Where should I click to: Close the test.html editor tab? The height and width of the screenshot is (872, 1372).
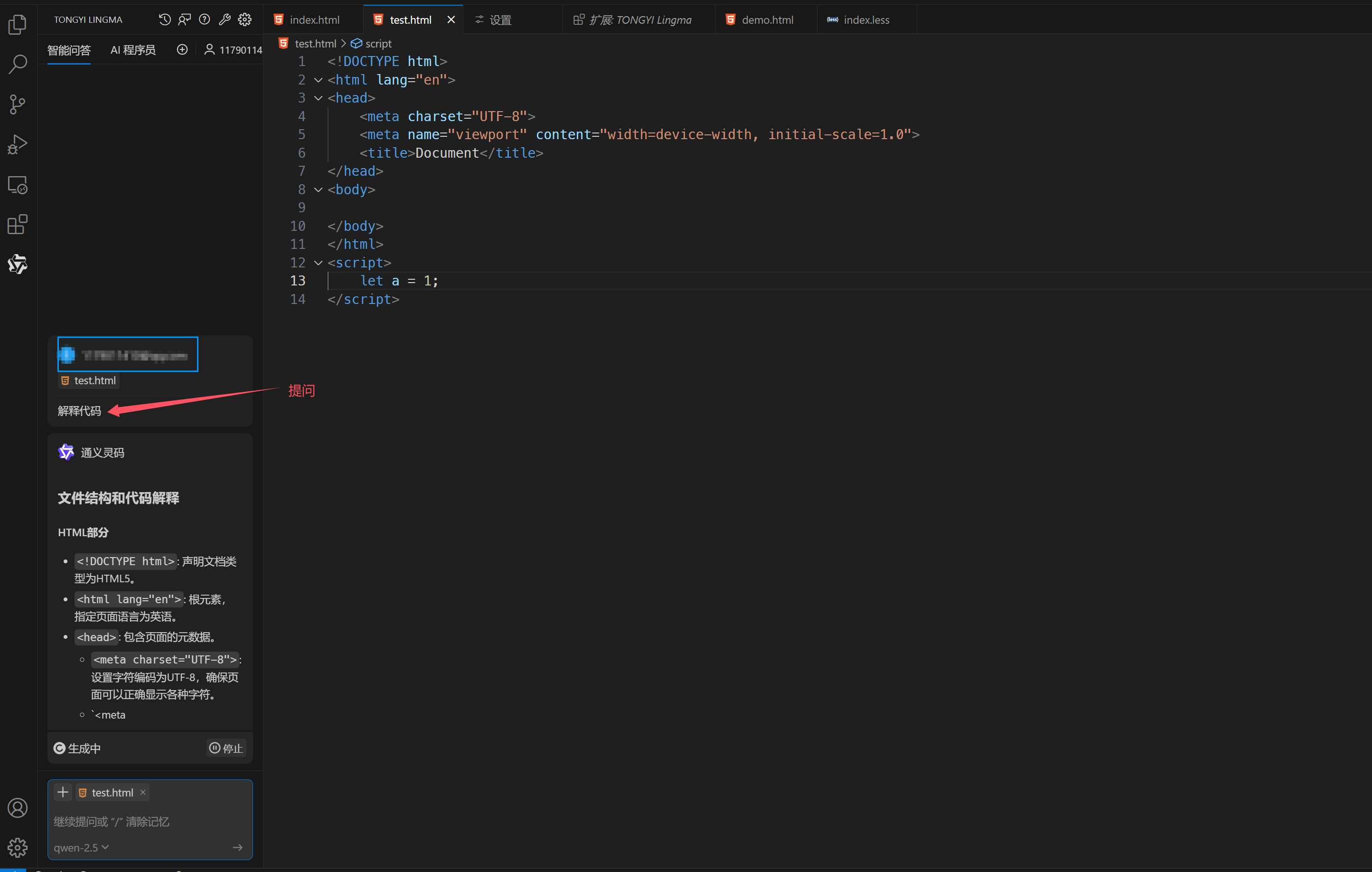coord(451,19)
